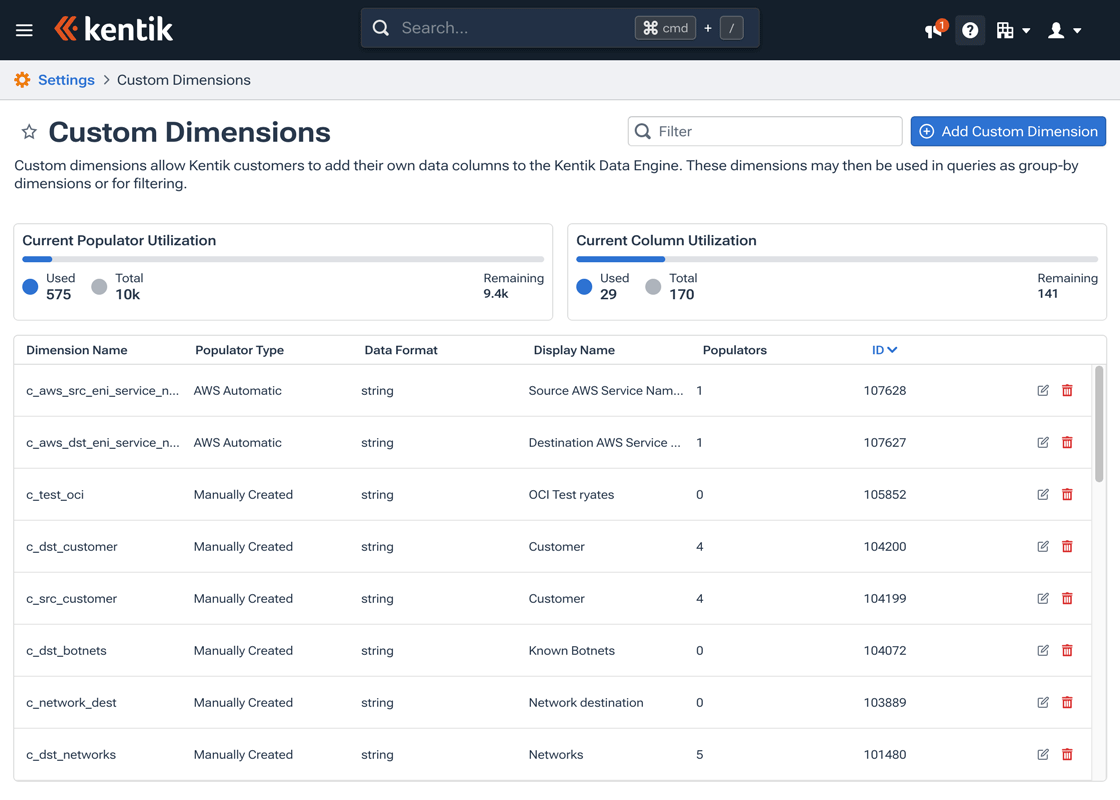The width and height of the screenshot is (1120, 800).
Task: Expand the tenant switcher dropdown arrow
Action: coord(1025,30)
